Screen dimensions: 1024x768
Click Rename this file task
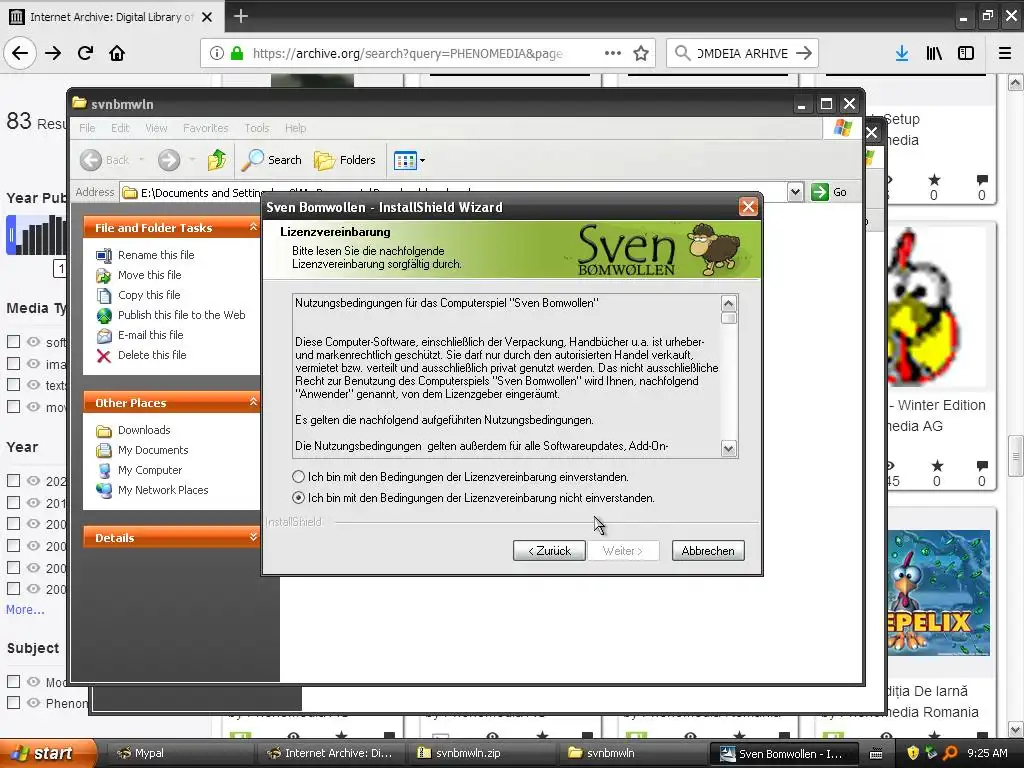155,255
